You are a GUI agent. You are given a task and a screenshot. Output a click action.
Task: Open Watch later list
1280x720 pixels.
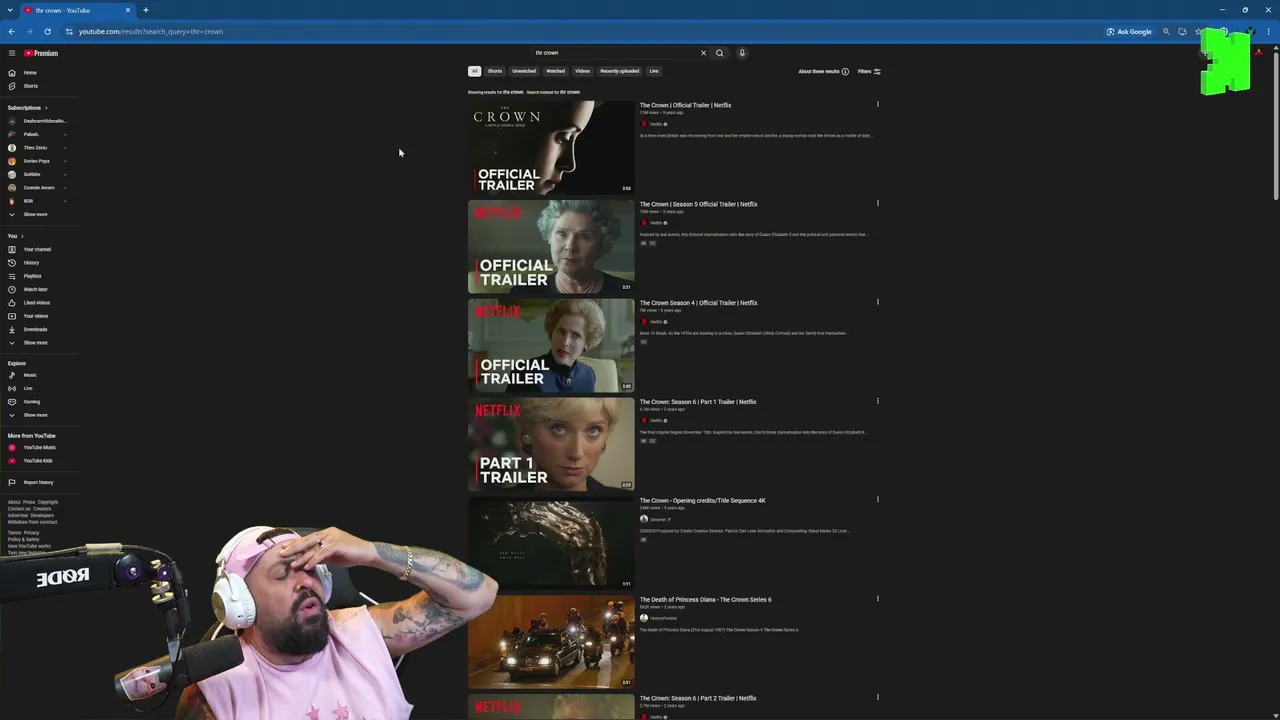point(35,289)
